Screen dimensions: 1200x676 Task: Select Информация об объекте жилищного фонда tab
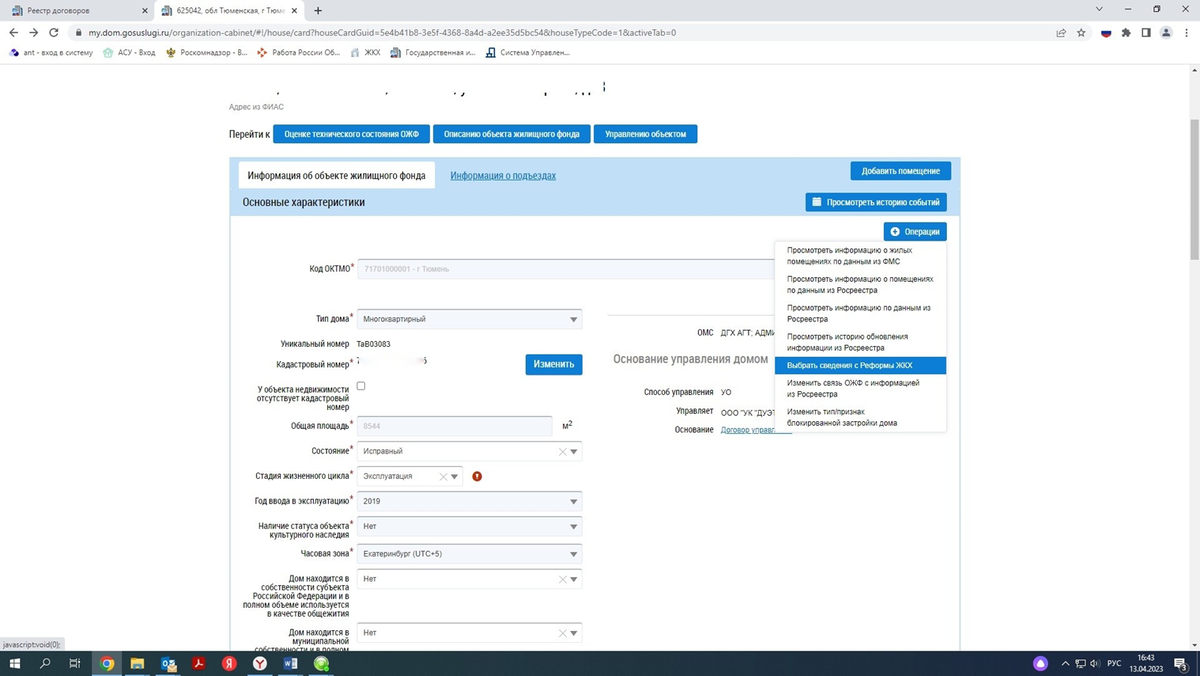(x=336, y=175)
